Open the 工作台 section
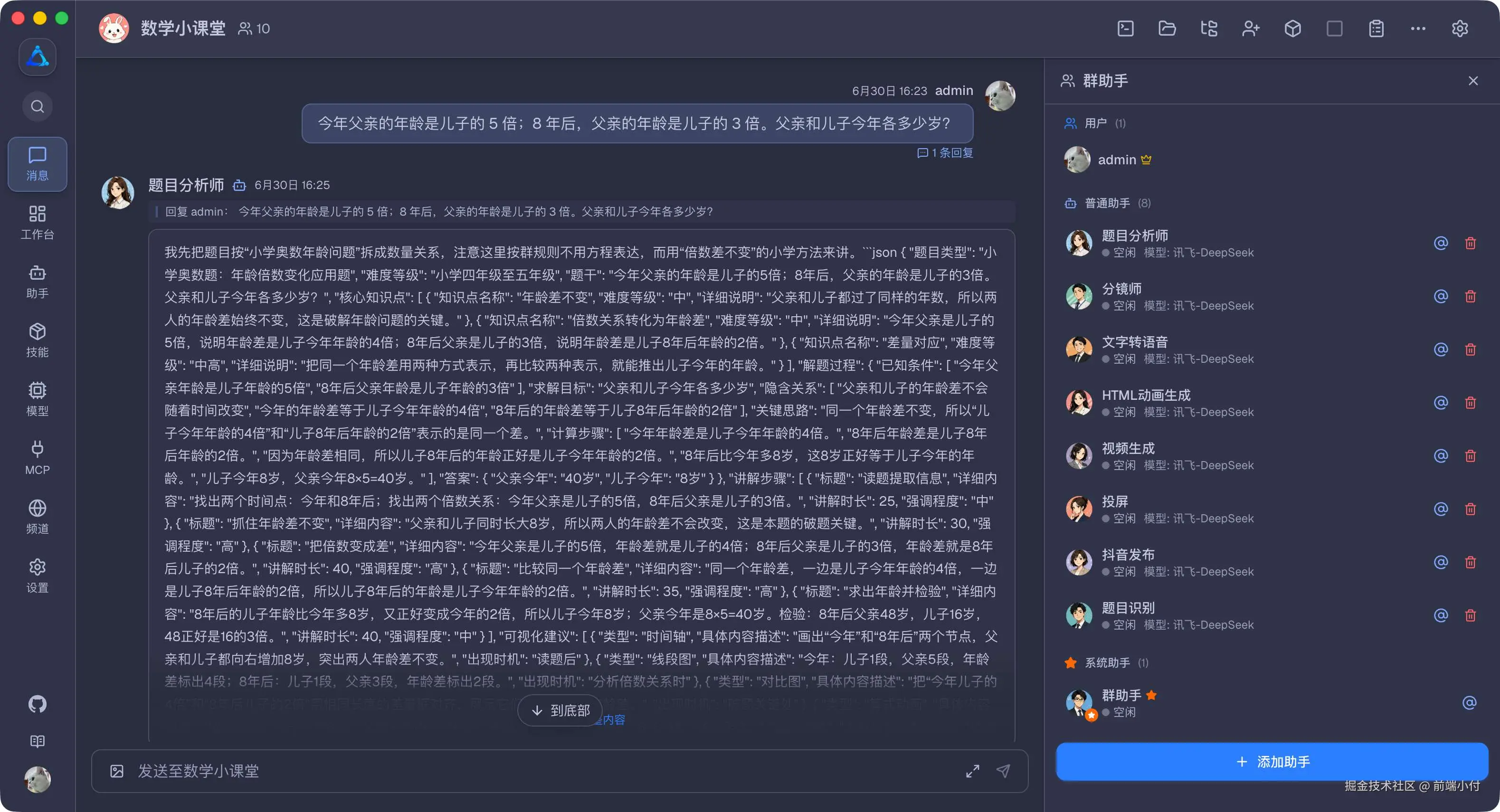The height and width of the screenshot is (812, 1500). (x=37, y=222)
